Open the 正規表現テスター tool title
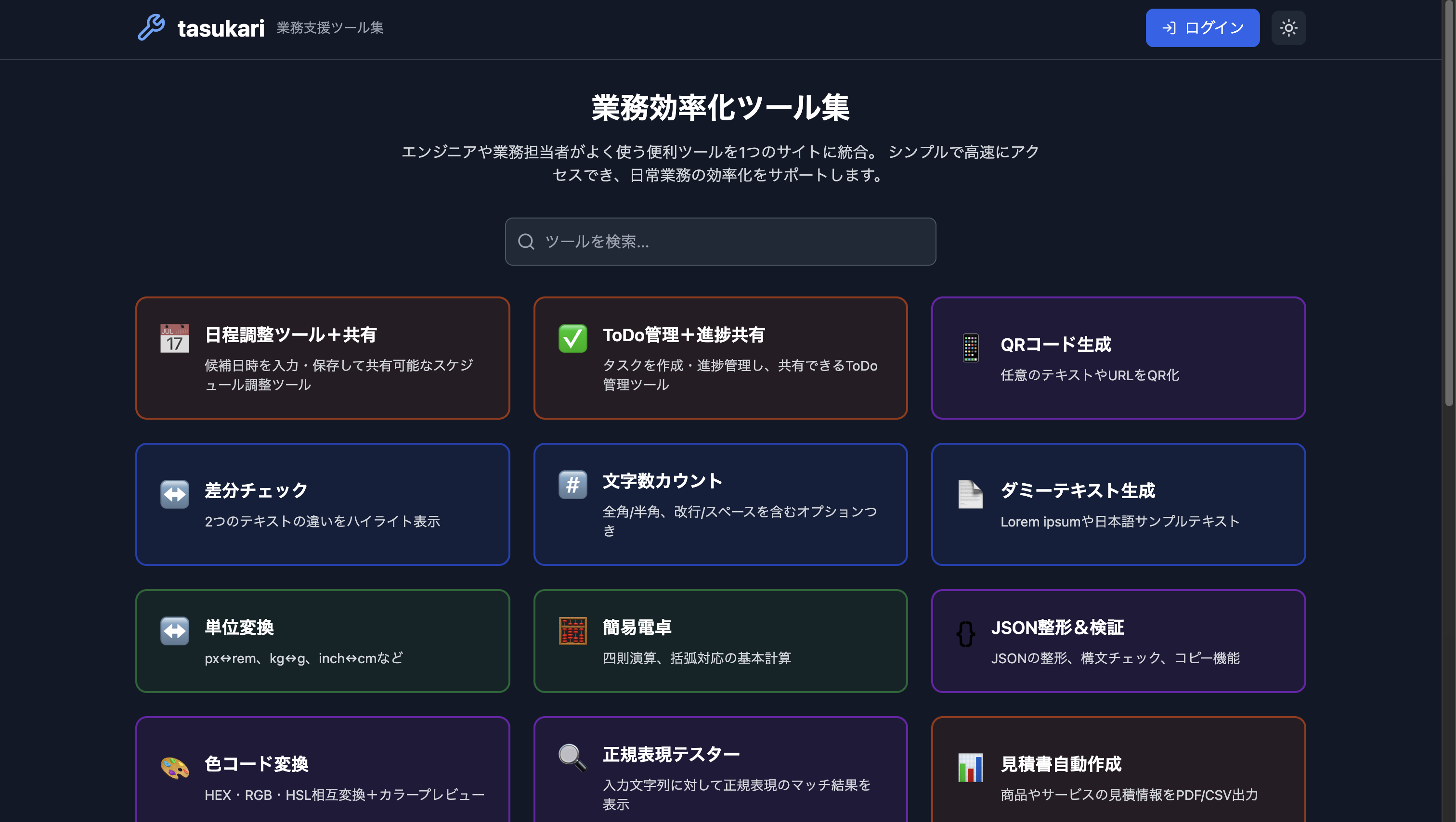 pos(671,754)
